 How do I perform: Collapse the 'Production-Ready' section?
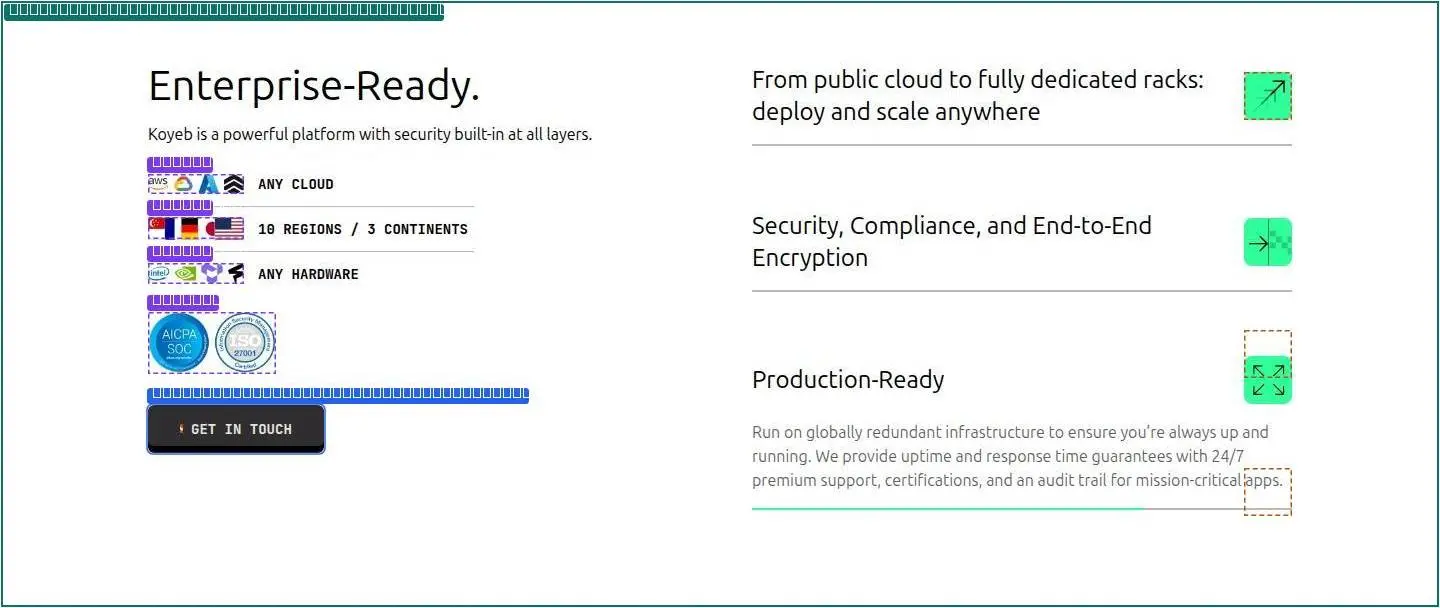[1022, 380]
